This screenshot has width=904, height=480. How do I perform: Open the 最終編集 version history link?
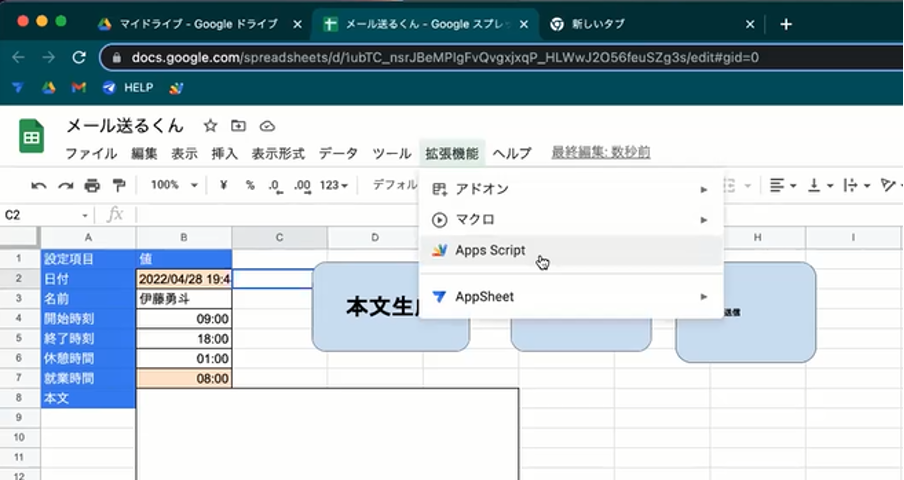[601, 152]
